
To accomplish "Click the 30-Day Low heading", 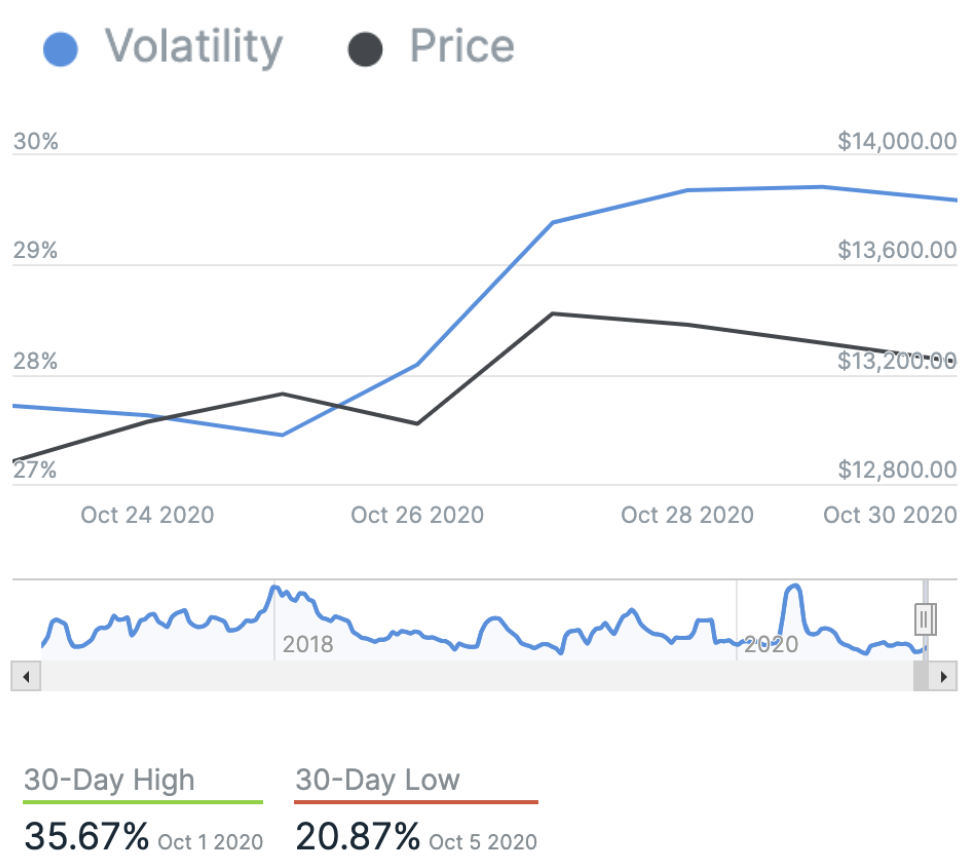I will click(x=377, y=780).
